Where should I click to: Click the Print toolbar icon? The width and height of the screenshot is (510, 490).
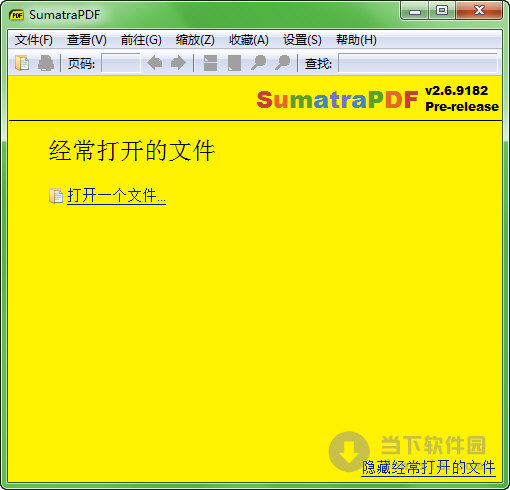[46, 63]
